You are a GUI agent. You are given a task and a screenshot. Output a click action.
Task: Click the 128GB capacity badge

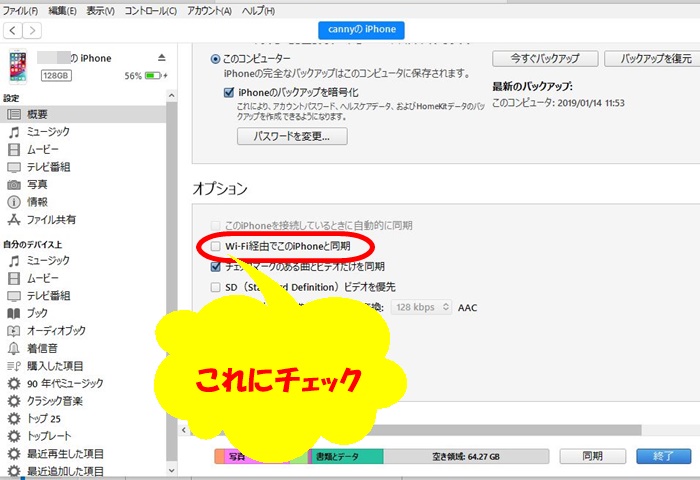[x=56, y=75]
